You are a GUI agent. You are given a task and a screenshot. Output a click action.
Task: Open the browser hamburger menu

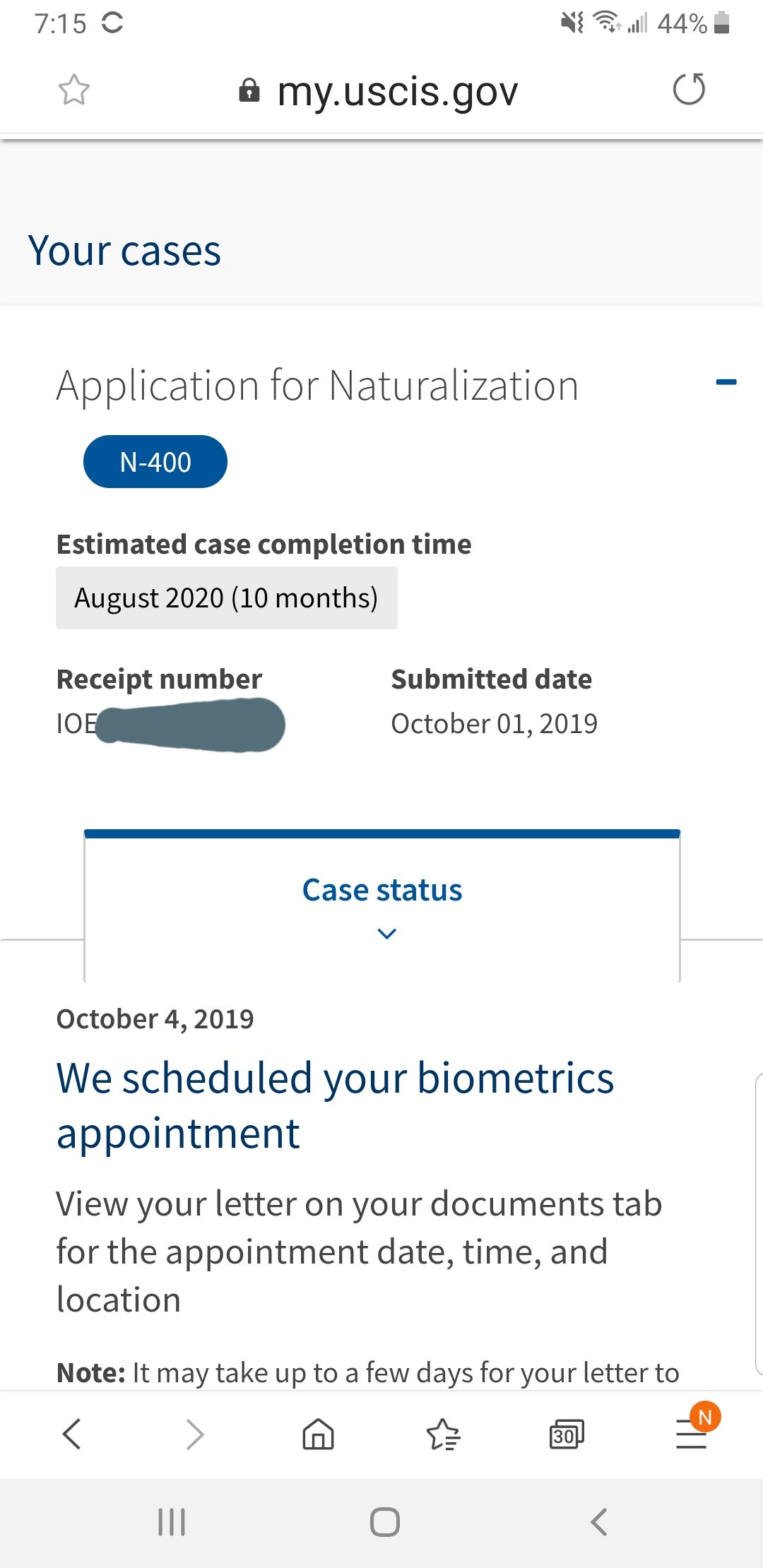(x=691, y=1435)
